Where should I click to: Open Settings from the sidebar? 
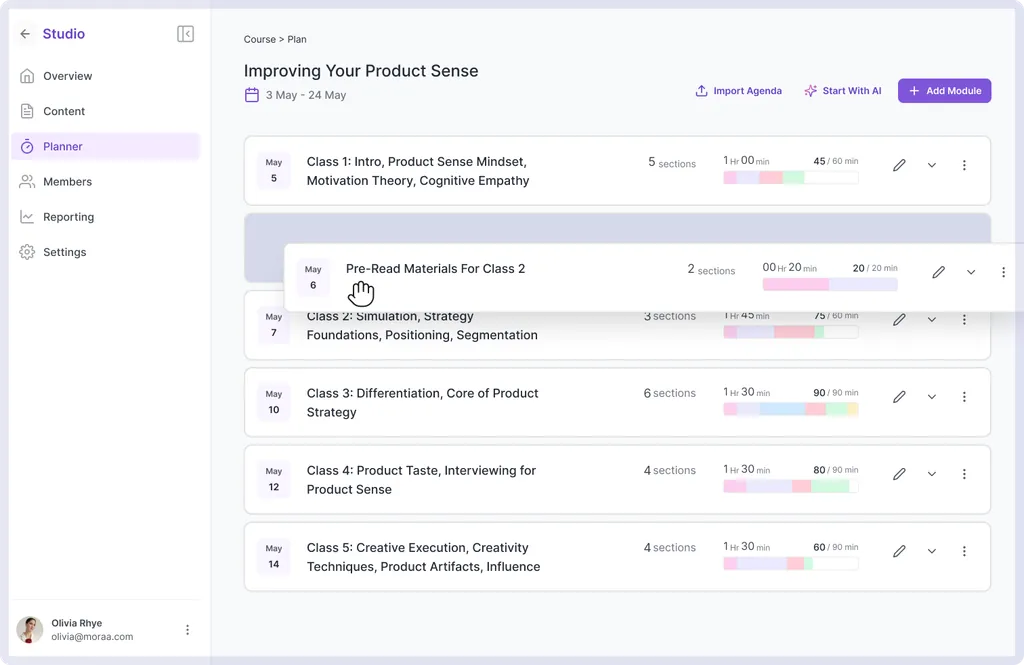[106, 252]
